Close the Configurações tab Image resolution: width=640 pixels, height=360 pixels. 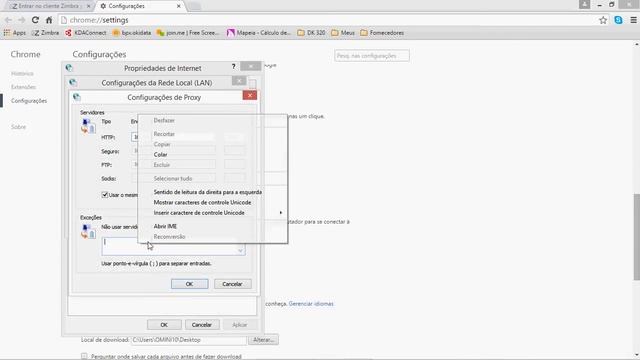(178, 6)
